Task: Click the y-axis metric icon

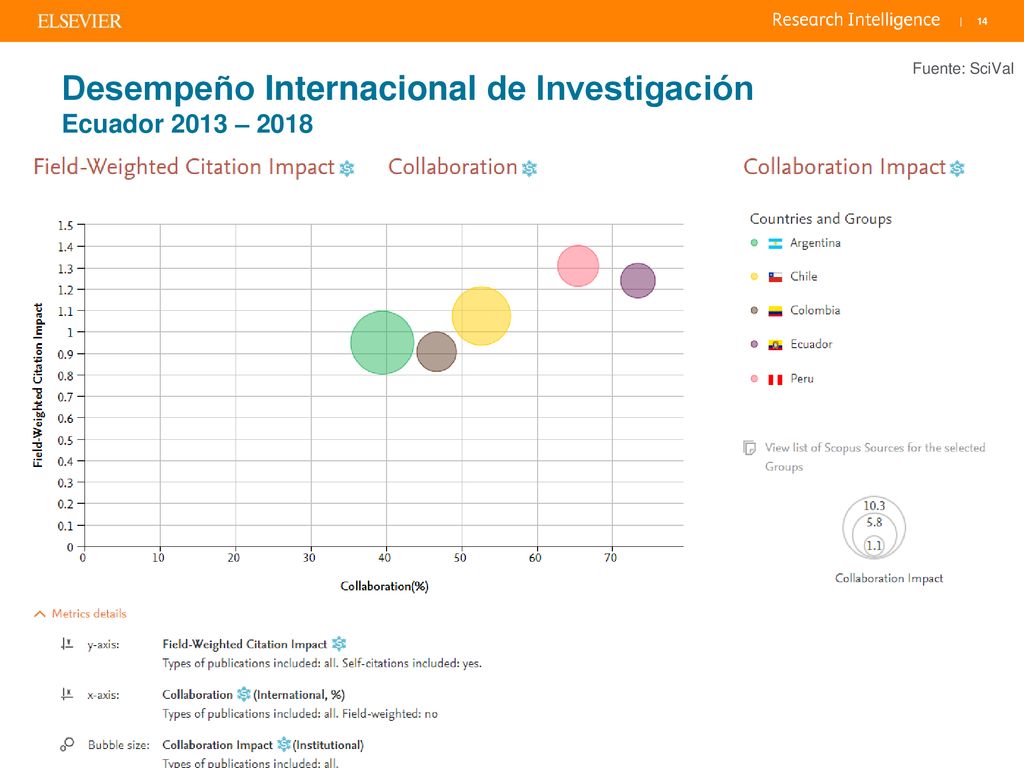Action: [67, 644]
